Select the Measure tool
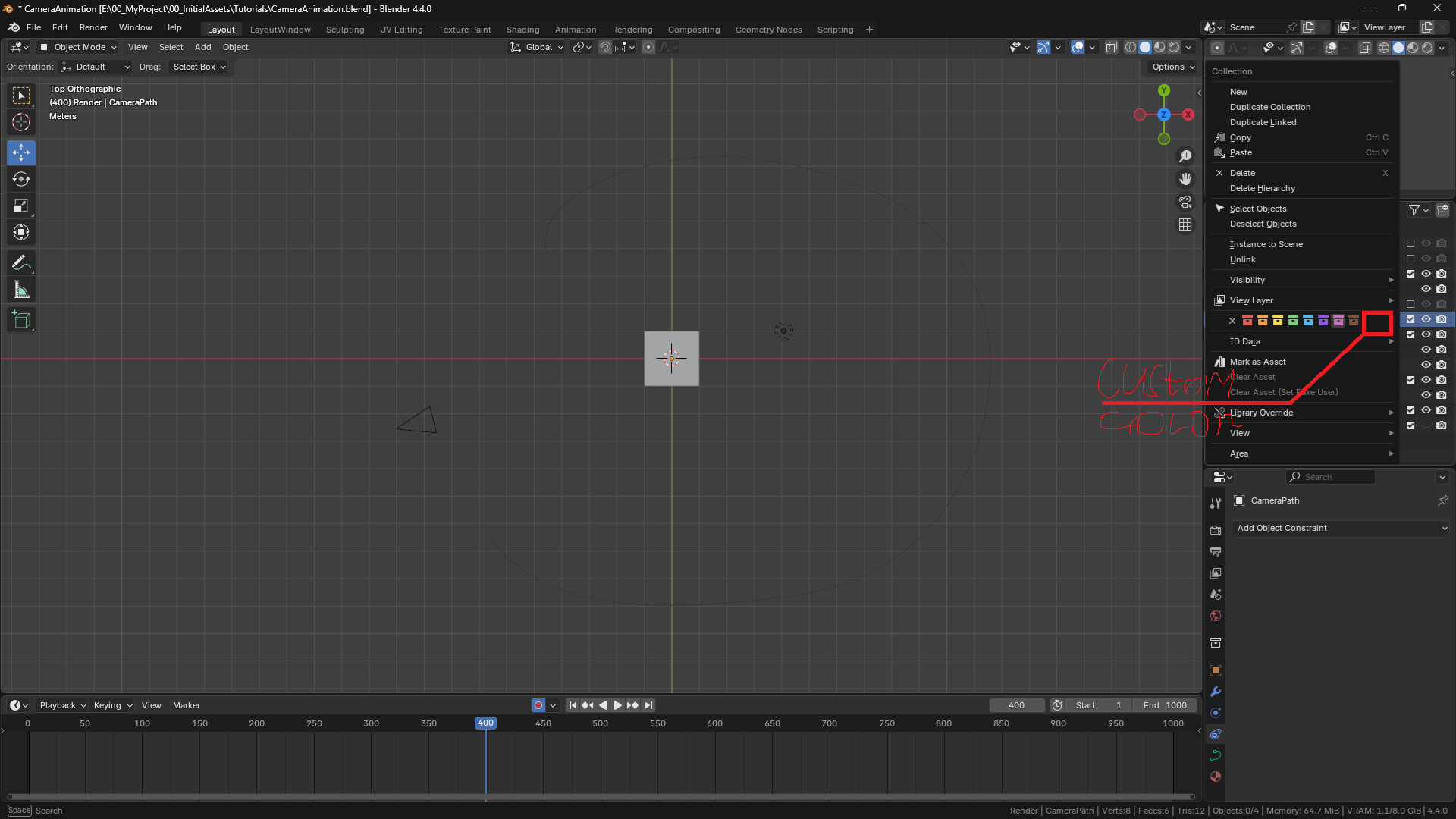 [x=21, y=290]
